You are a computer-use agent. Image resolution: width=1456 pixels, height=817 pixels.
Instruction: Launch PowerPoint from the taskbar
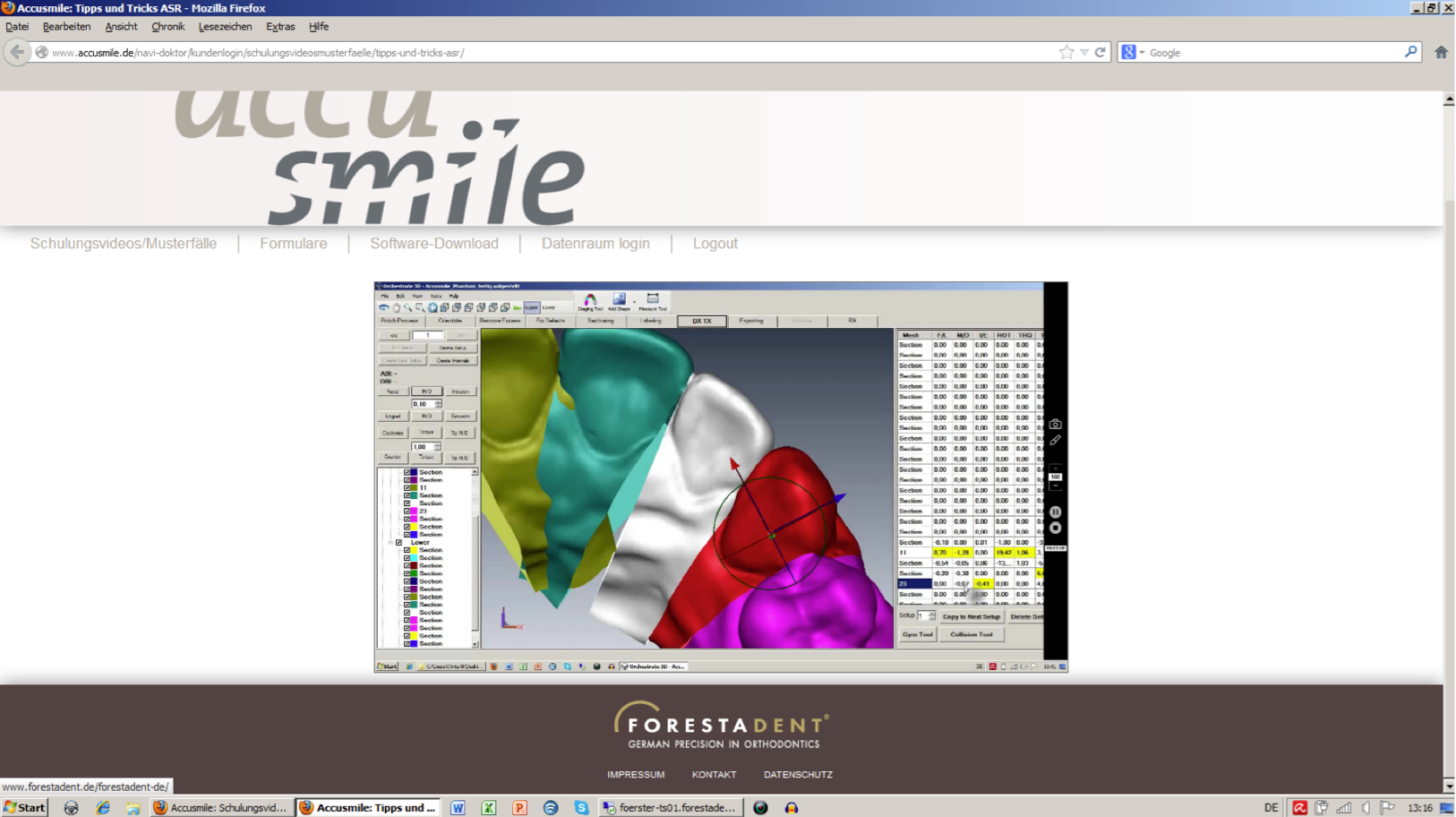pos(519,808)
